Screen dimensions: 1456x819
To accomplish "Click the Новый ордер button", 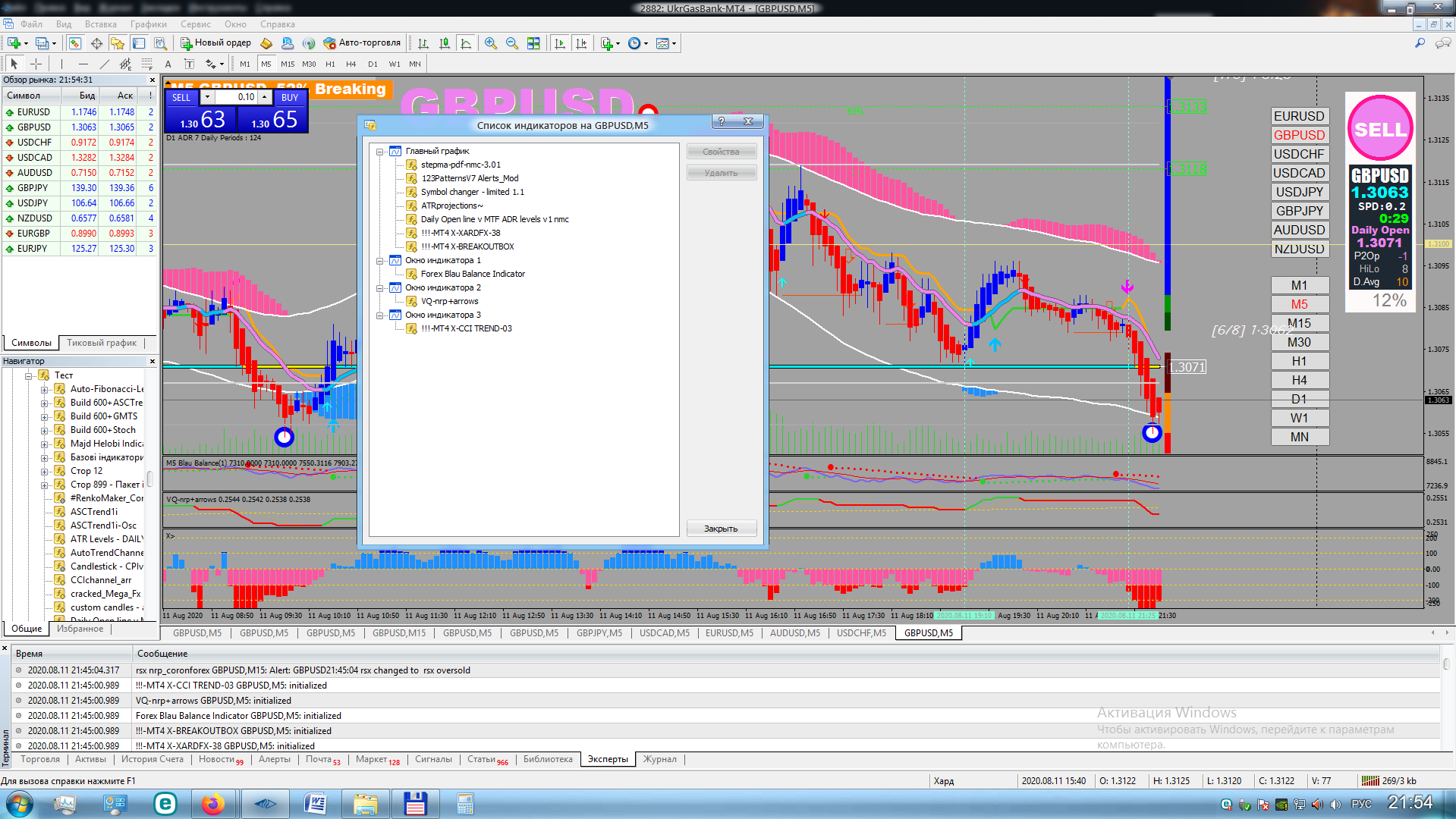I will coord(215,43).
